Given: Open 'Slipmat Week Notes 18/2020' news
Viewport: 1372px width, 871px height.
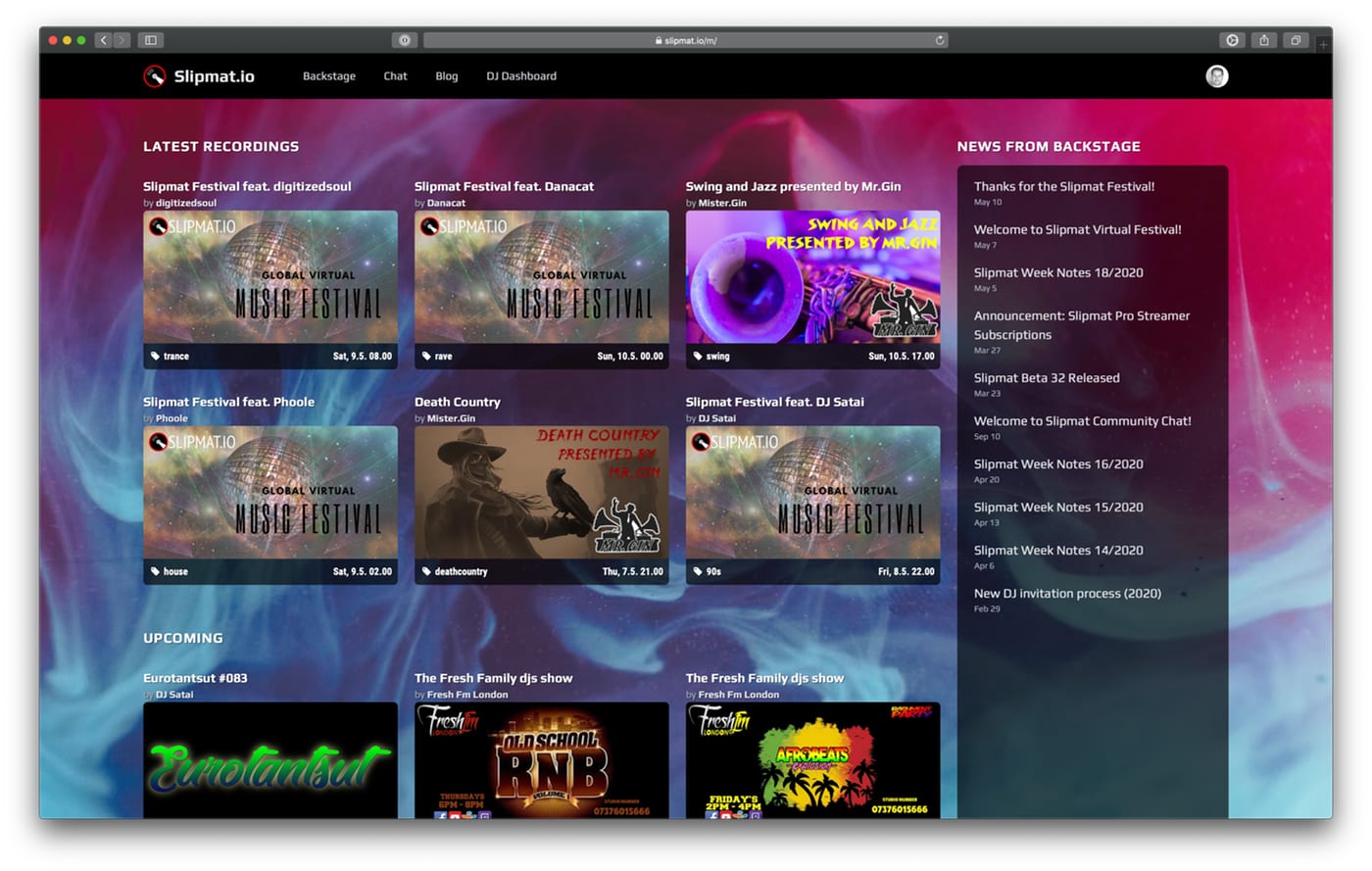Looking at the screenshot, I should 1058,272.
